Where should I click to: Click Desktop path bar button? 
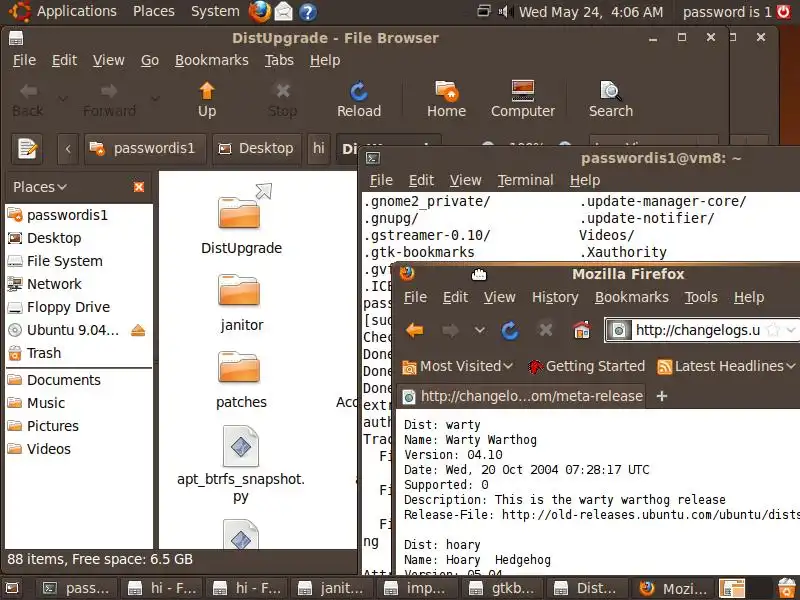[257, 148]
